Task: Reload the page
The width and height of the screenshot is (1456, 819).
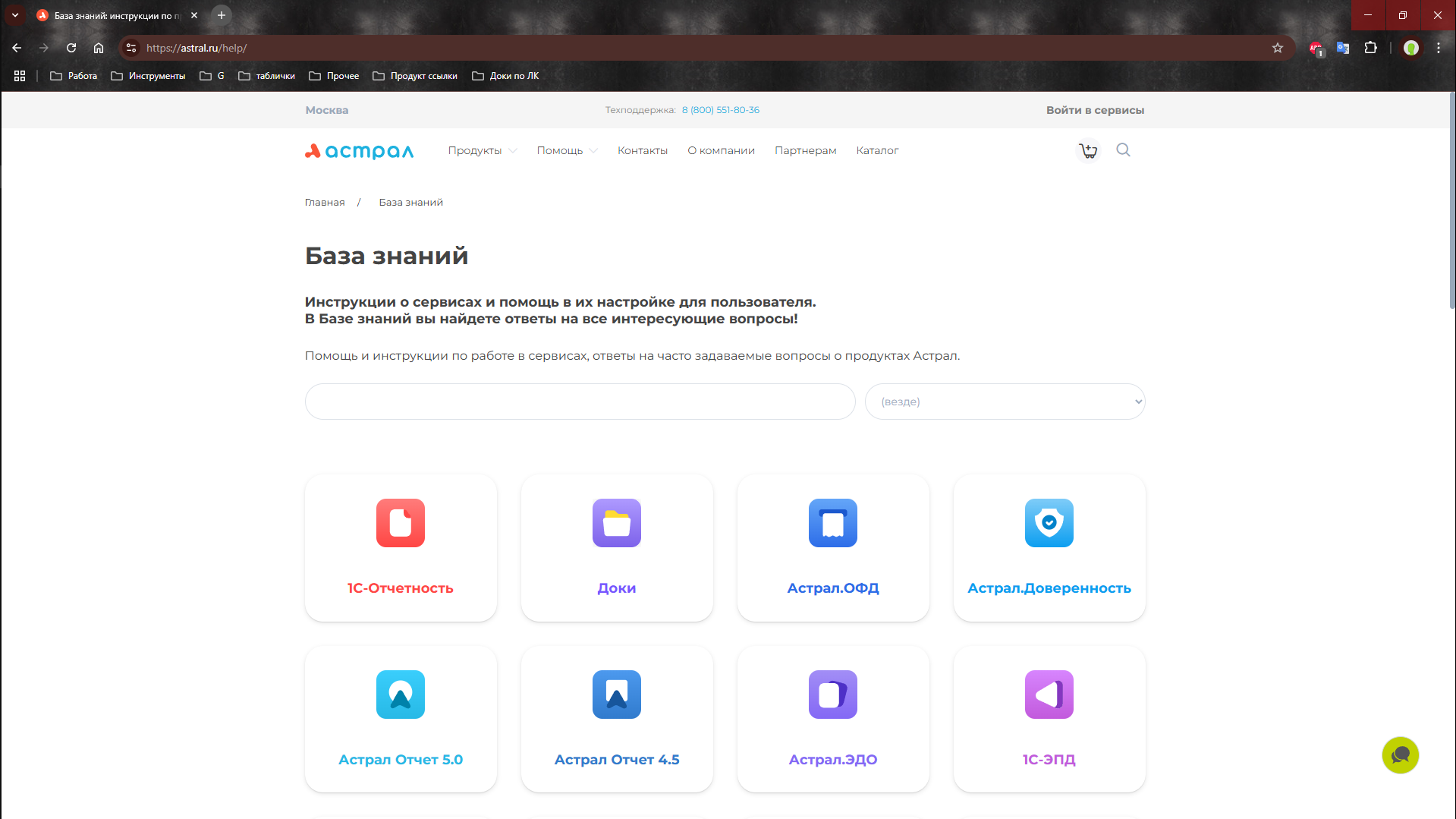Action: (x=71, y=48)
